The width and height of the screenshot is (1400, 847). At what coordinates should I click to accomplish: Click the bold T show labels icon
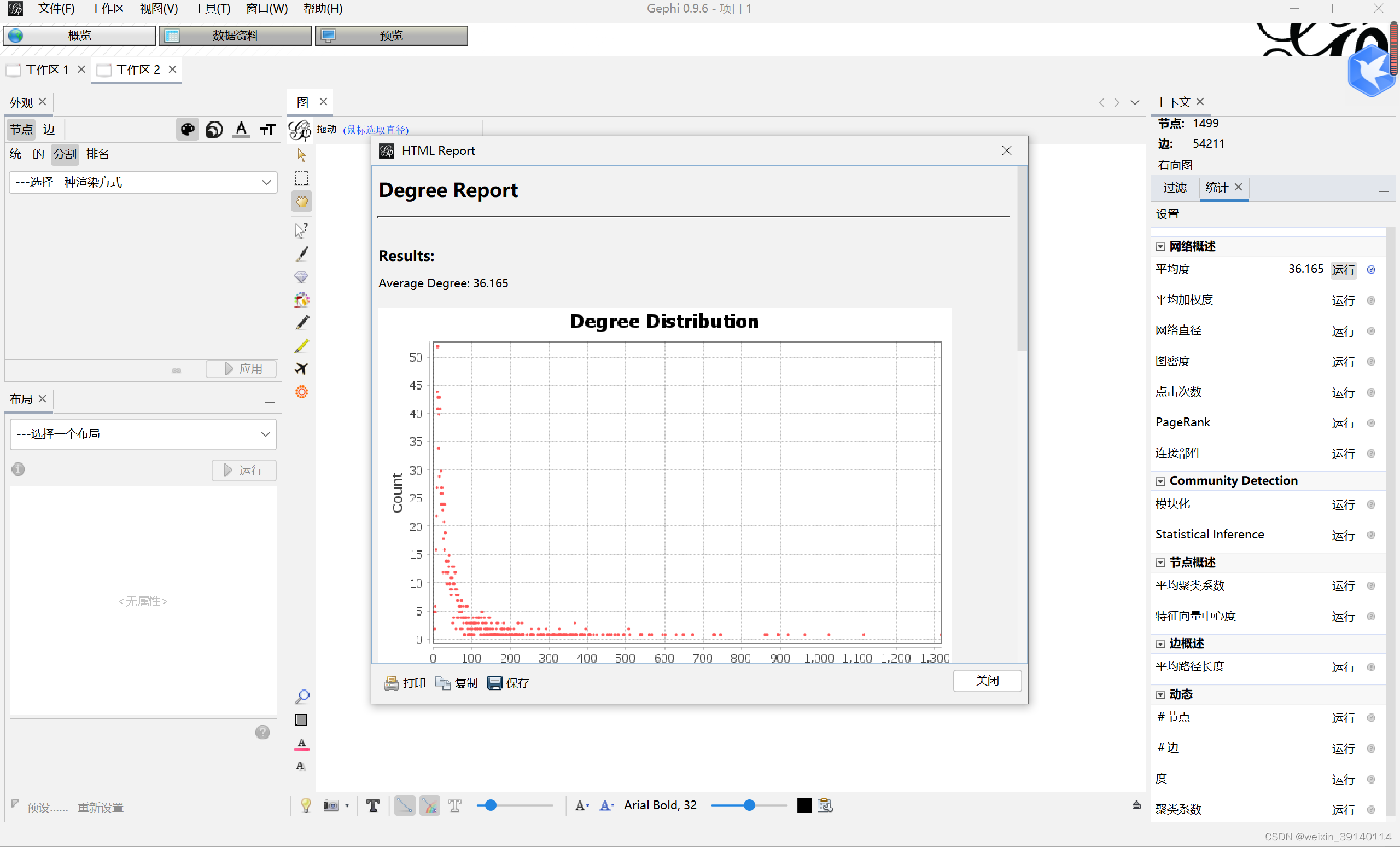point(374,805)
